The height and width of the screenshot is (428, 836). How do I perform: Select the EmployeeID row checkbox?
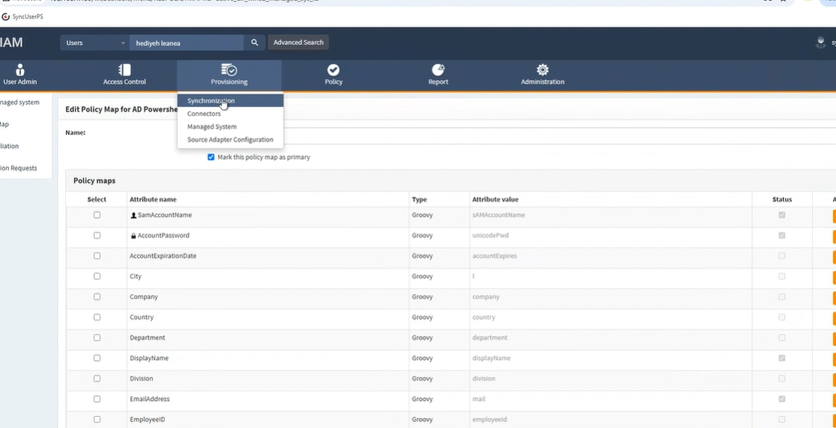pos(97,419)
